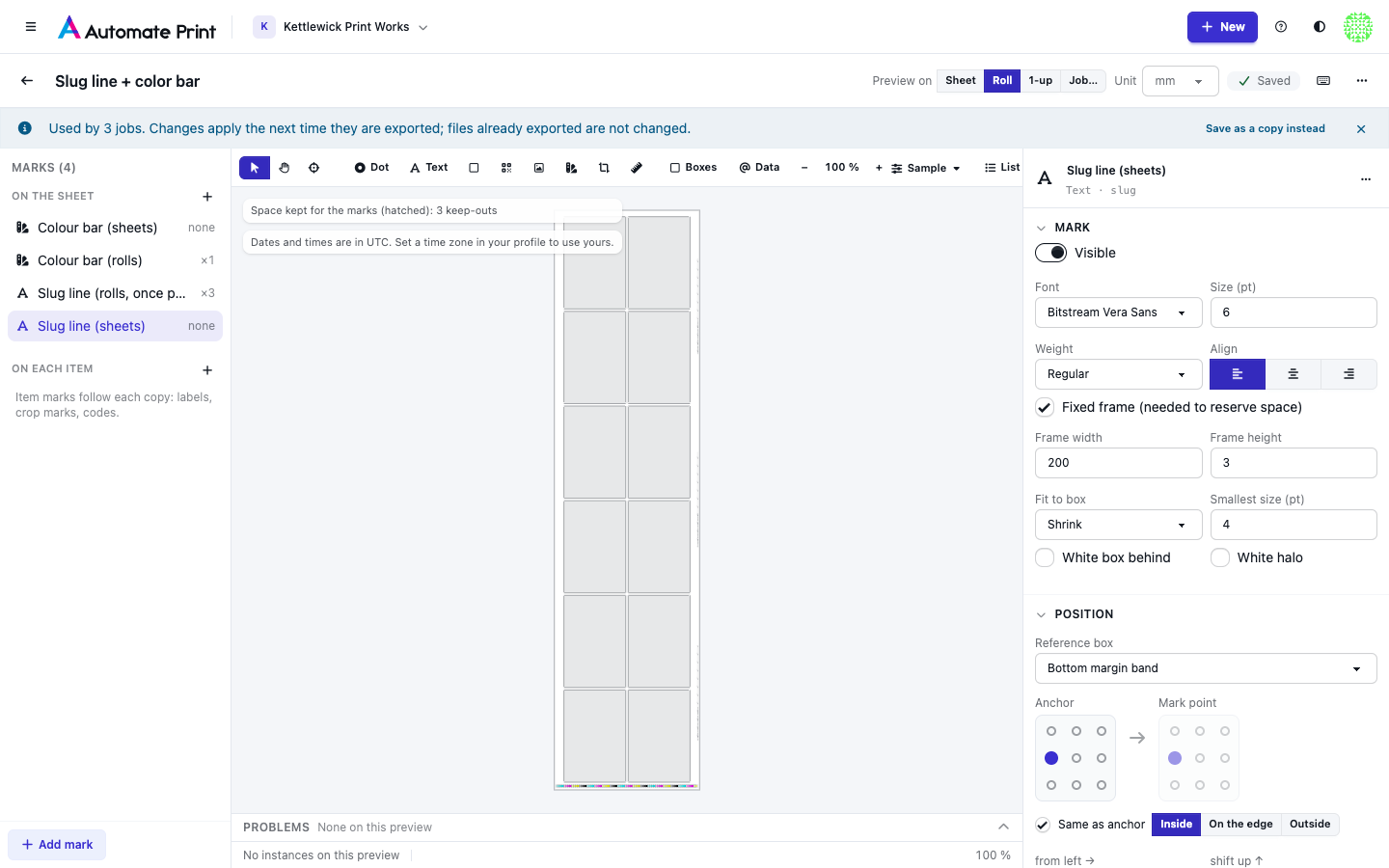Open the Reference box dropdown
Viewport: 1389px width, 868px height.
tap(1206, 668)
